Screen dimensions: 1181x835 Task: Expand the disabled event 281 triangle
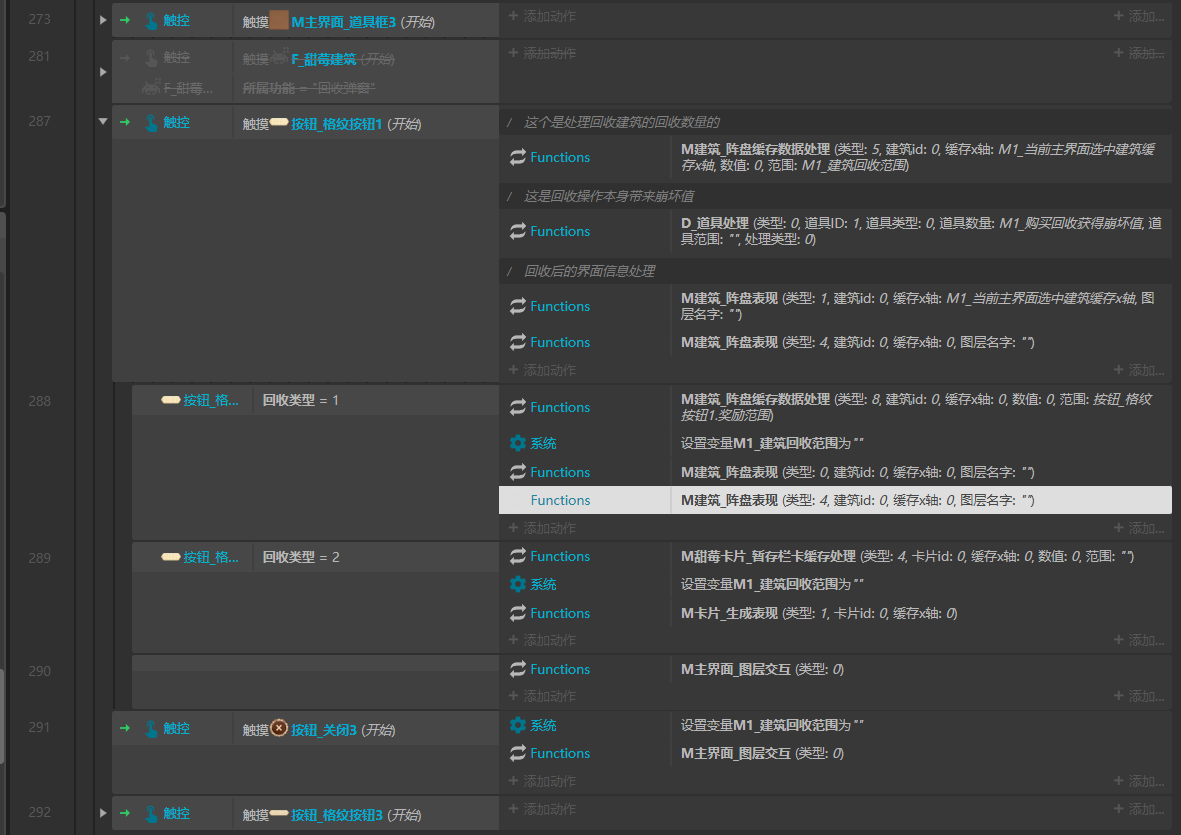pyautogui.click(x=102, y=72)
